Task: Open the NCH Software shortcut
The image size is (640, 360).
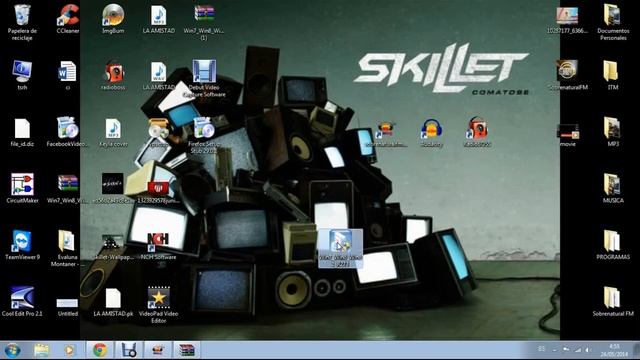Action: tap(158, 246)
